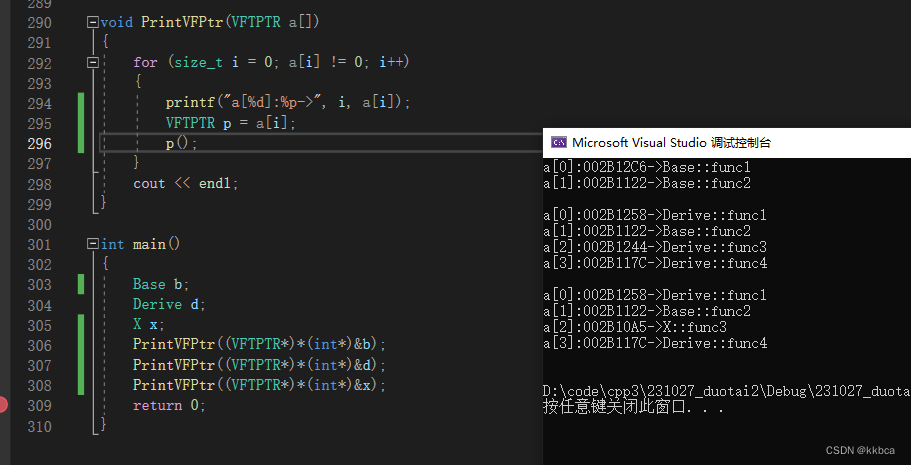Collapse the main function block
Image resolution: width=911 pixels, height=465 pixels.
pyautogui.click(x=93, y=243)
